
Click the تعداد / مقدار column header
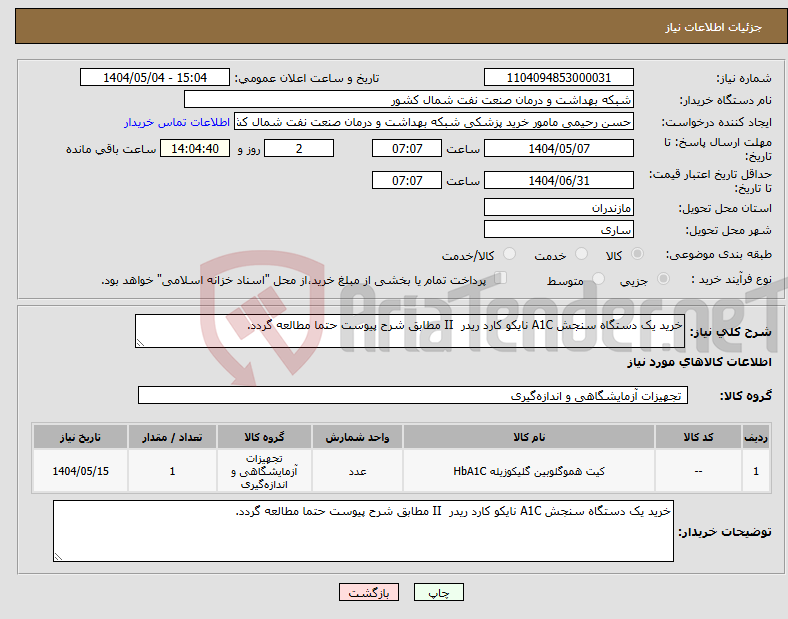[172, 437]
